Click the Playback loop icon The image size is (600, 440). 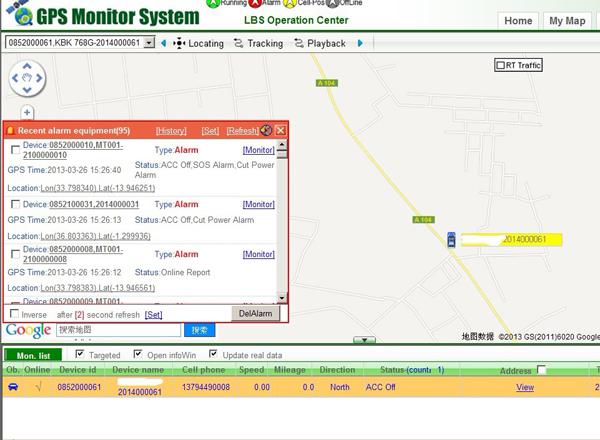click(x=297, y=43)
